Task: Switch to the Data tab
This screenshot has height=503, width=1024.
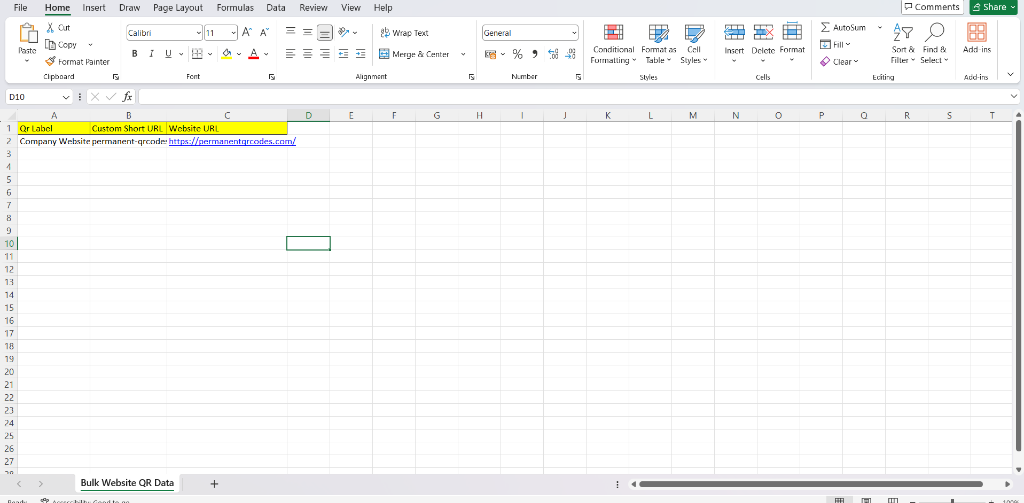Action: point(276,8)
